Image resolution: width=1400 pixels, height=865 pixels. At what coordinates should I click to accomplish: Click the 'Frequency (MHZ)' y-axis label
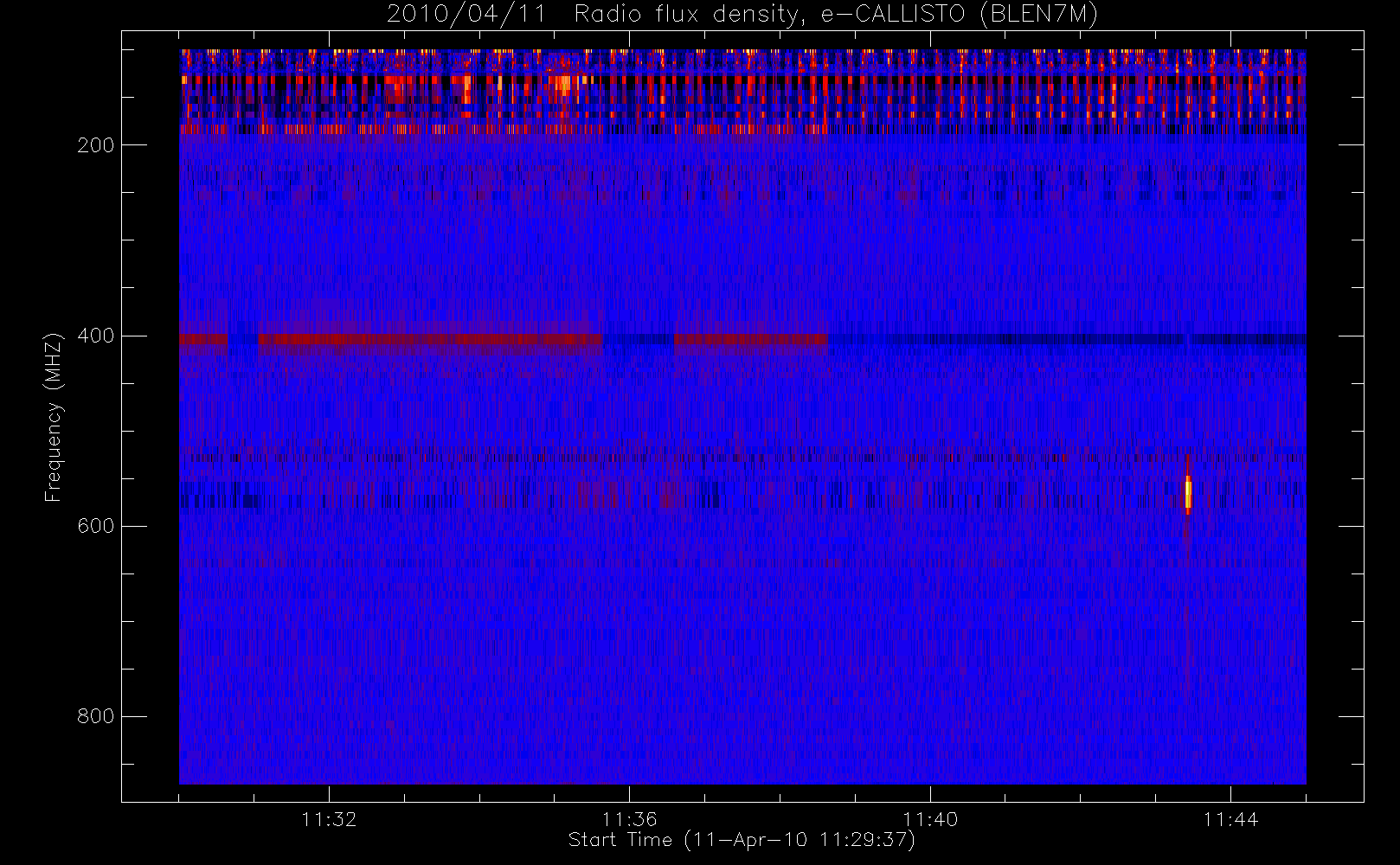[x=54, y=417]
